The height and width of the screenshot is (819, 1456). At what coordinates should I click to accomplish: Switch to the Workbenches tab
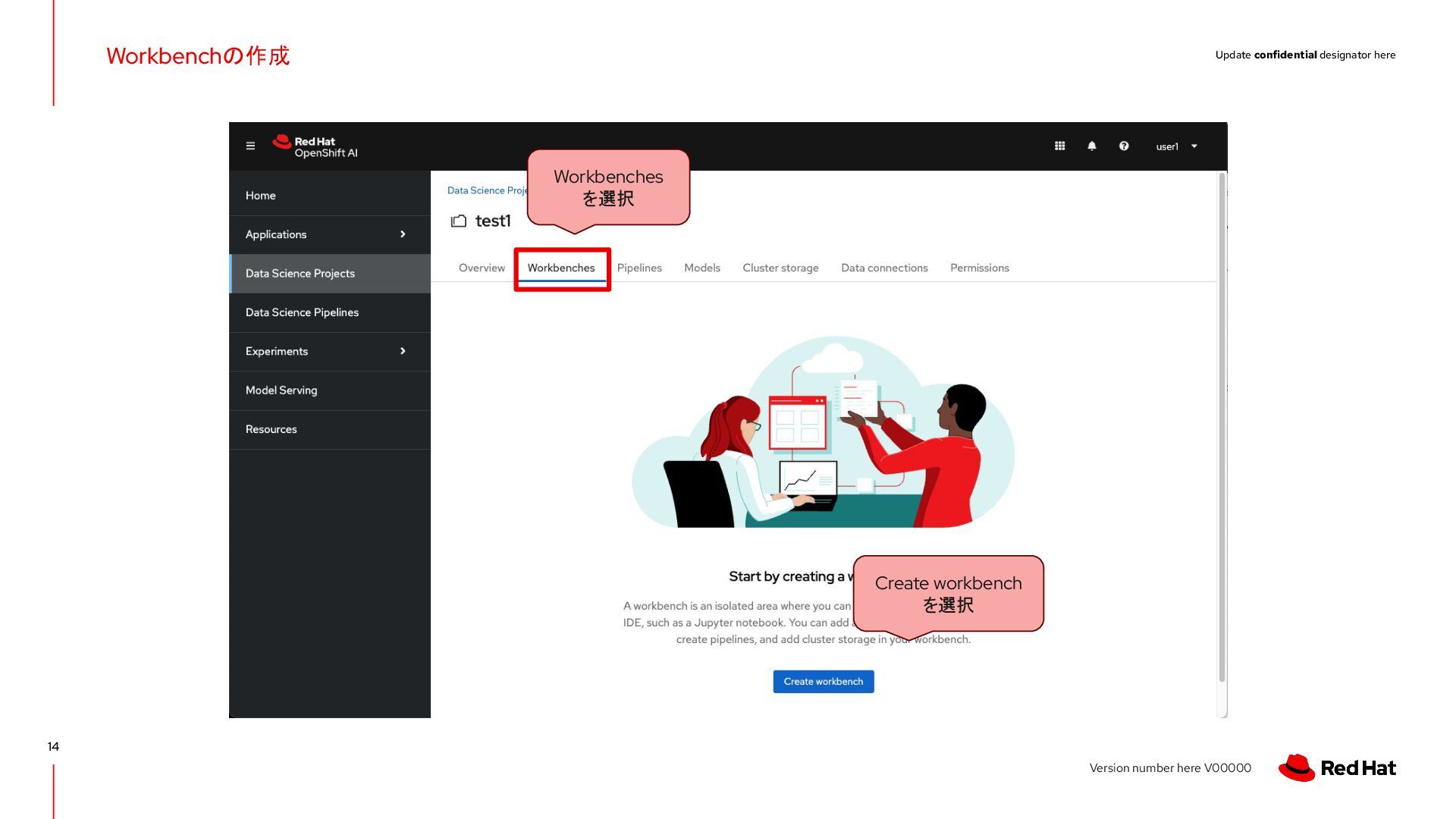click(561, 268)
